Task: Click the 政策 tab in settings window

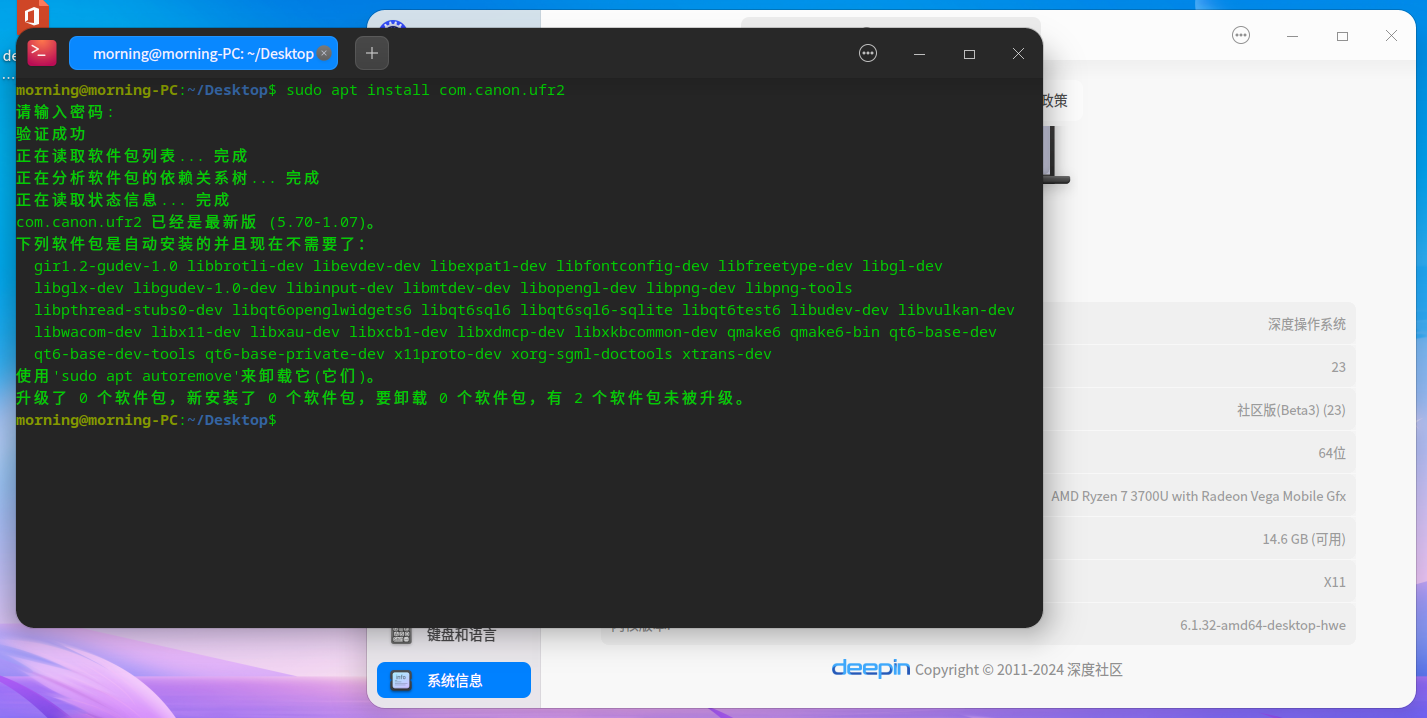Action: click(1055, 100)
